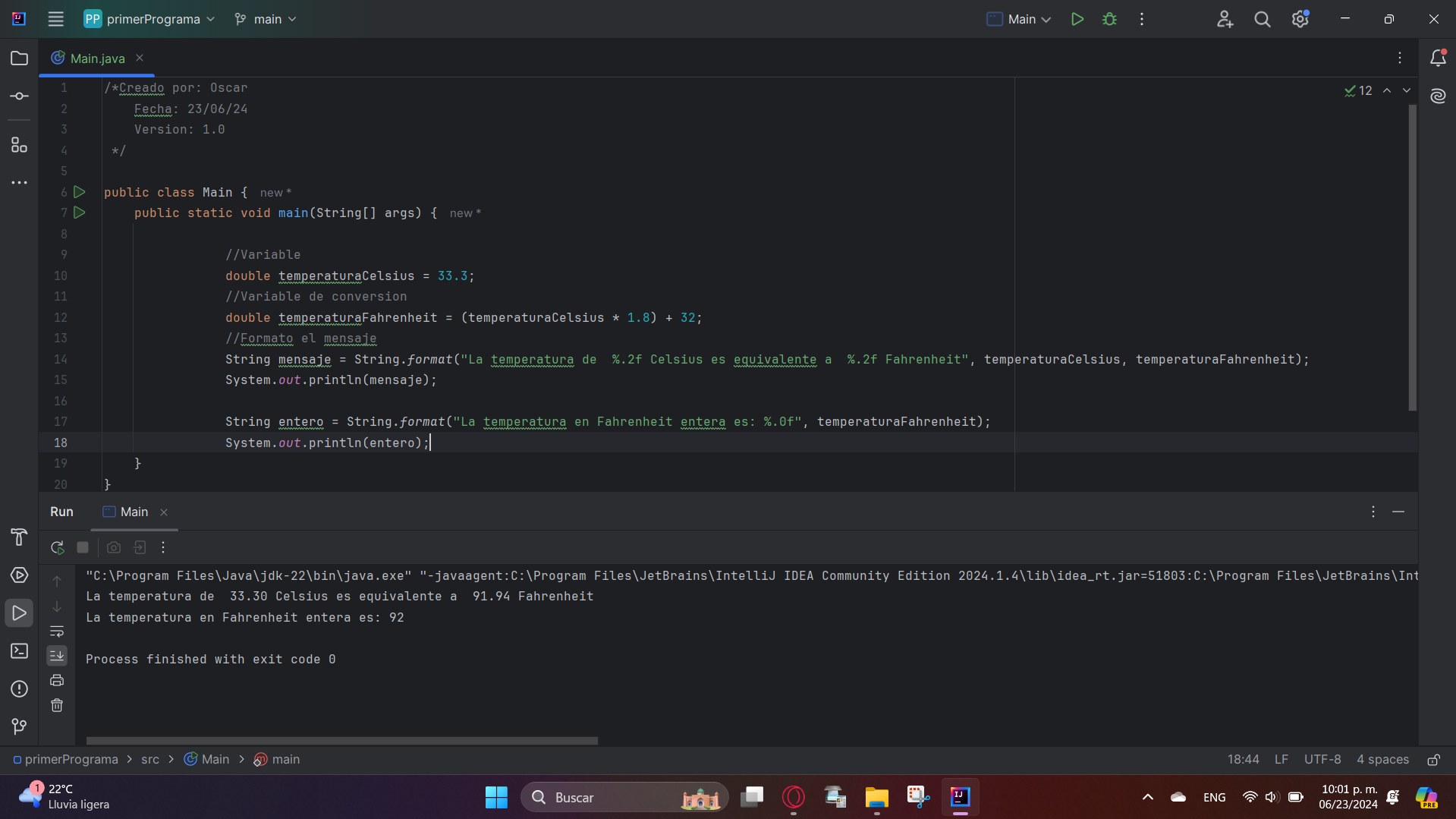Rerun Main in the Run panel
The height and width of the screenshot is (819, 1456).
pos(57,547)
